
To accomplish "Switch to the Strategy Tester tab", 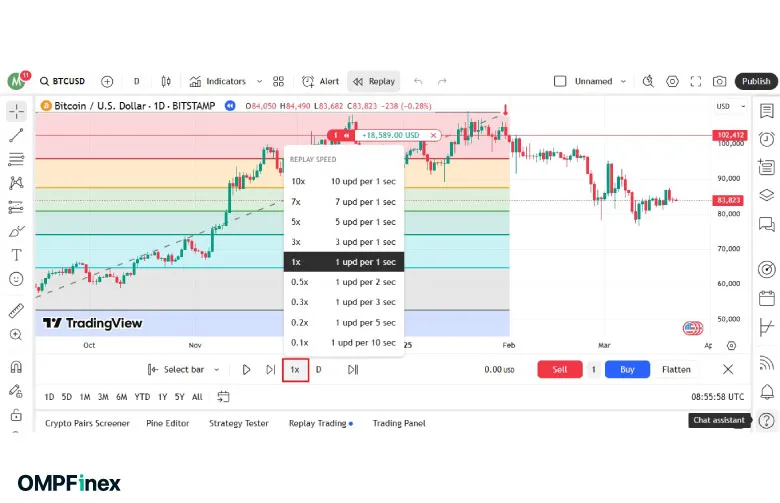I will click(238, 423).
